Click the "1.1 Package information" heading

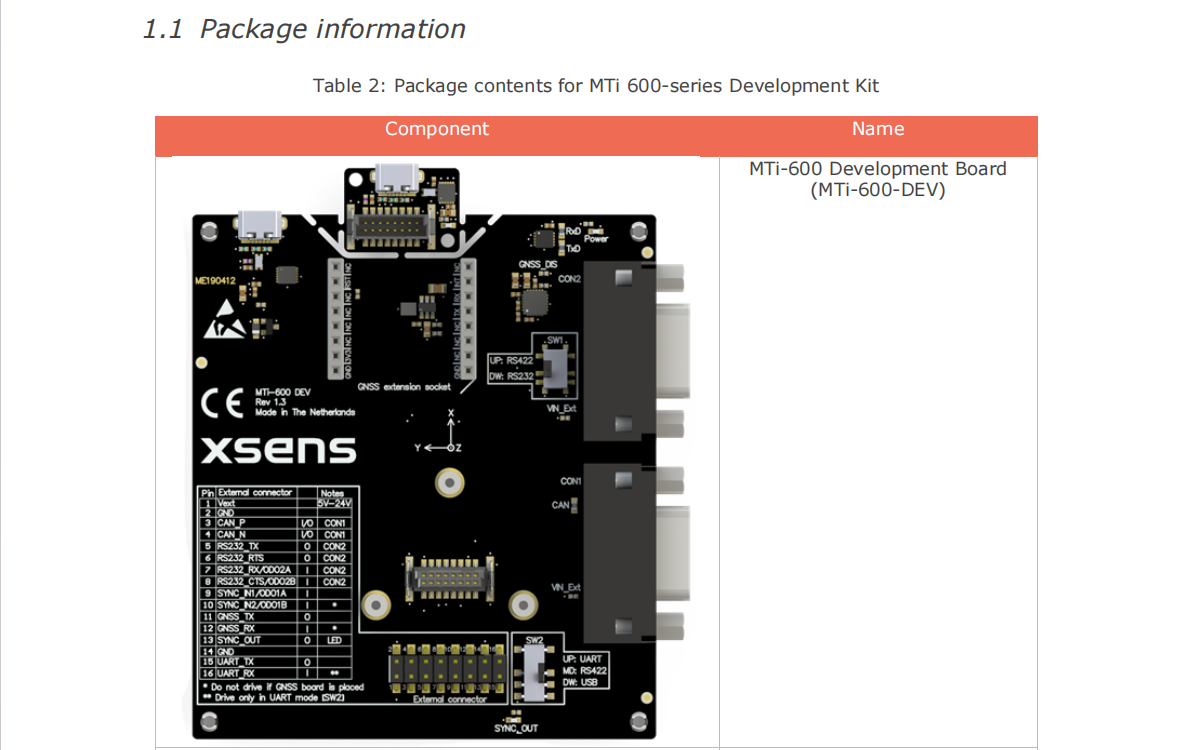[304, 30]
